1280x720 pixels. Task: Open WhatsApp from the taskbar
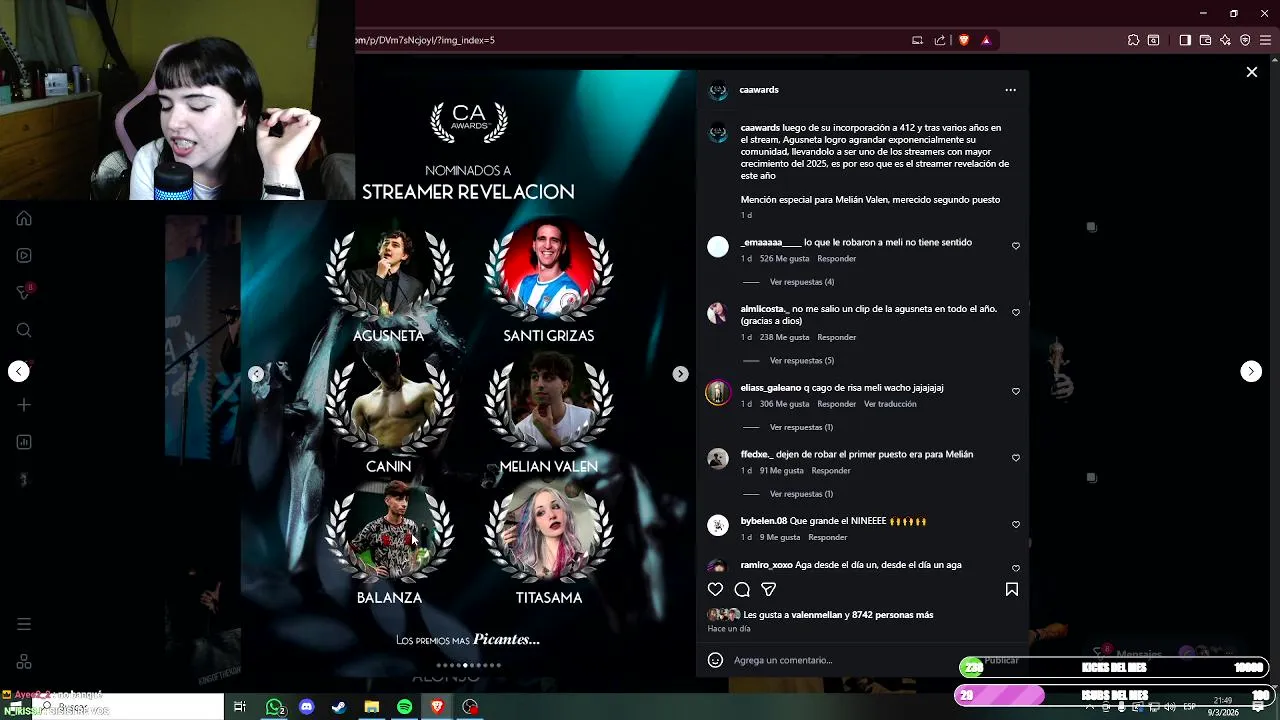[274, 707]
